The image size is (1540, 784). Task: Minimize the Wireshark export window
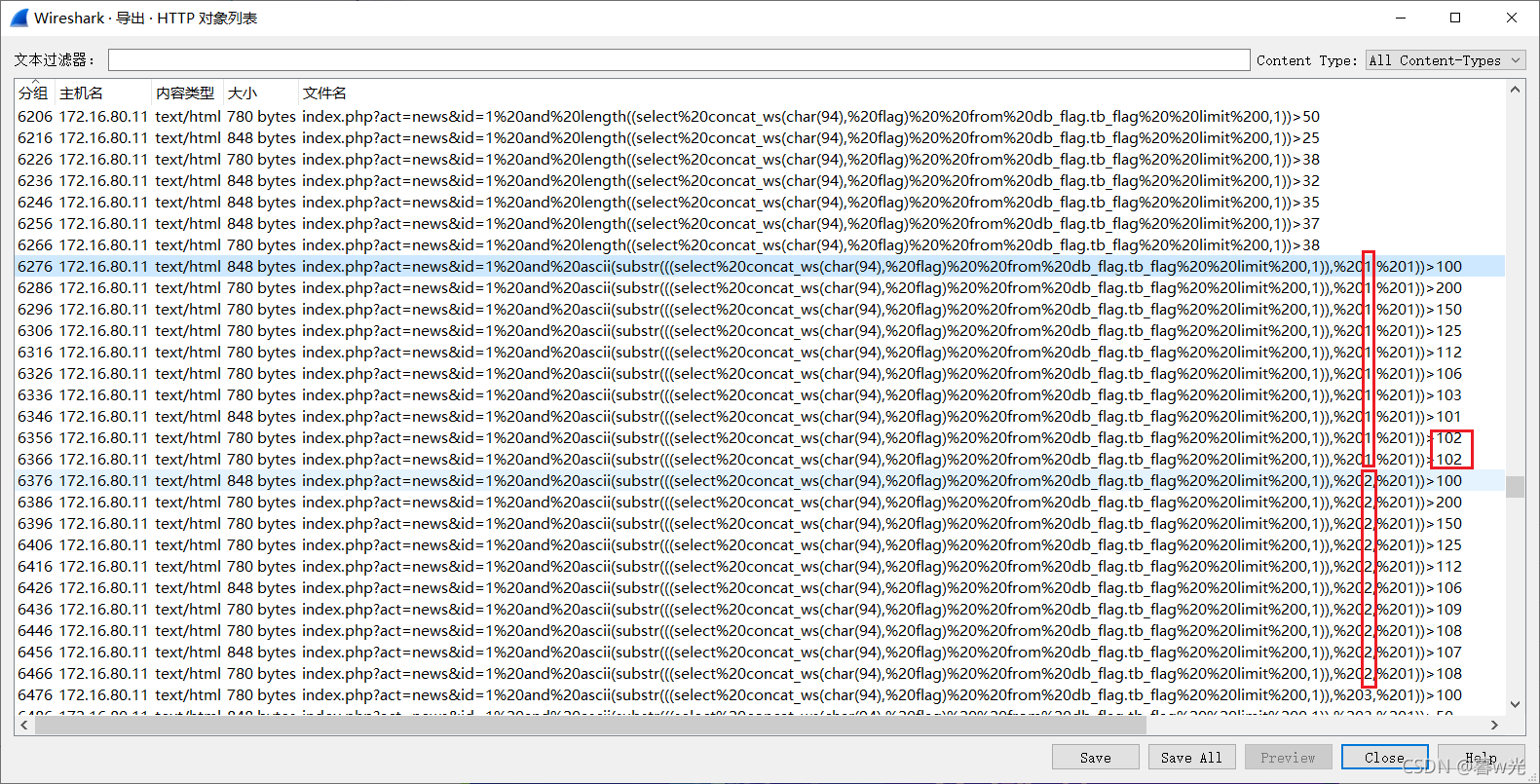(1401, 18)
